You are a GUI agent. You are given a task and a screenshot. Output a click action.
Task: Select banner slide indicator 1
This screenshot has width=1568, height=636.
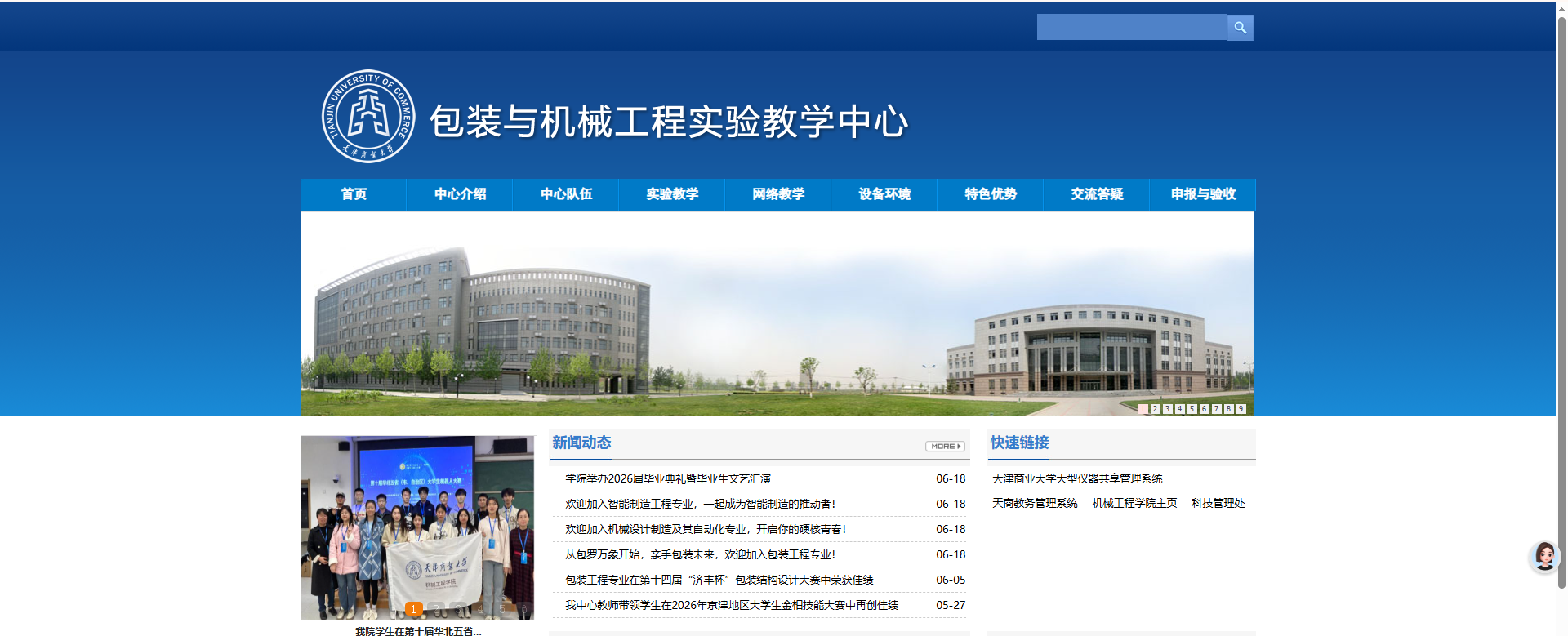[x=1143, y=409]
